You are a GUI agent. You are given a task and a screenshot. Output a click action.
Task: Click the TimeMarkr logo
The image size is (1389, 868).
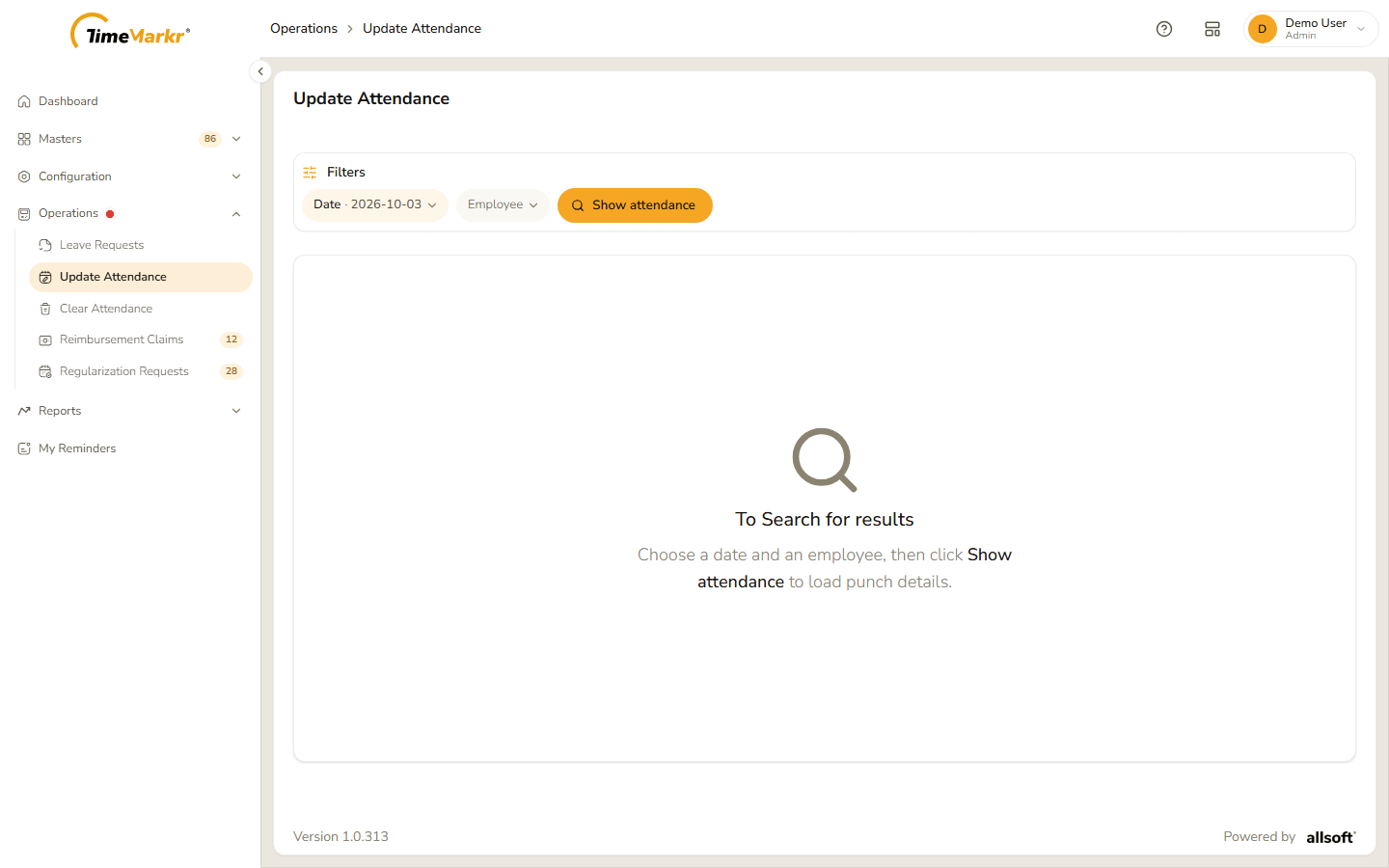(130, 31)
